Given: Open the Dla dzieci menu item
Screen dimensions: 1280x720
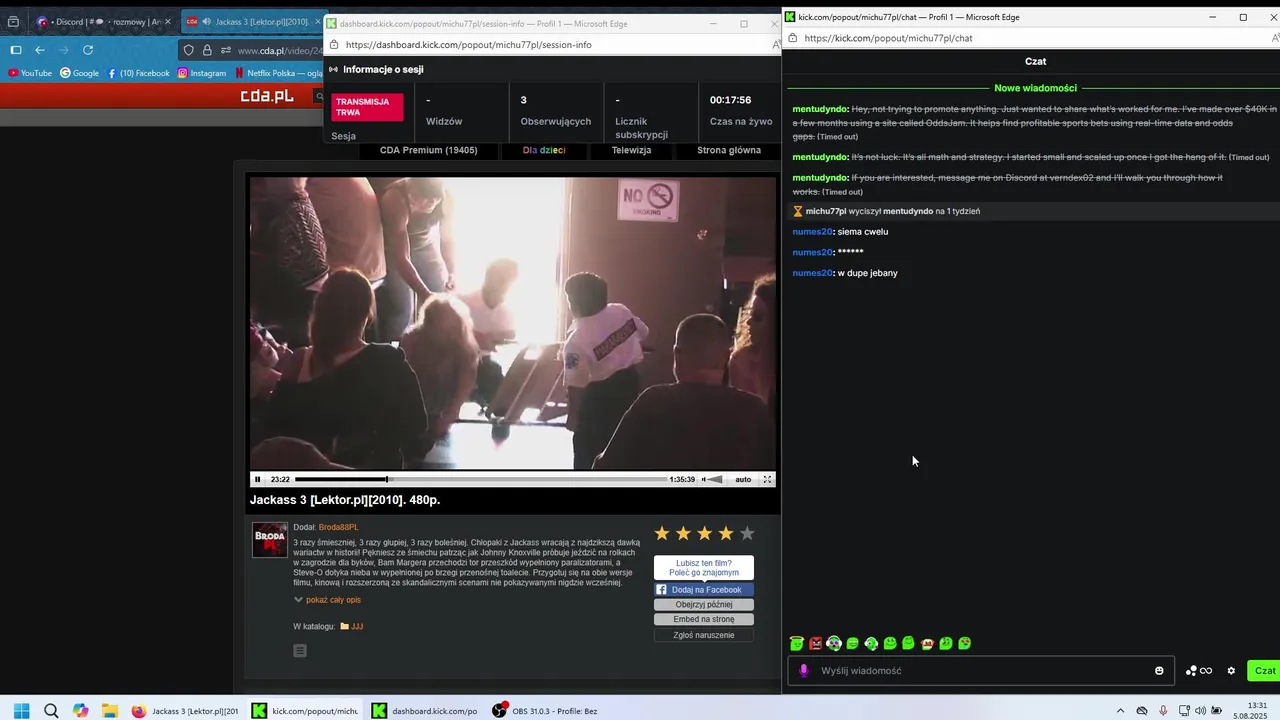Looking at the screenshot, I should pyautogui.click(x=544, y=150).
